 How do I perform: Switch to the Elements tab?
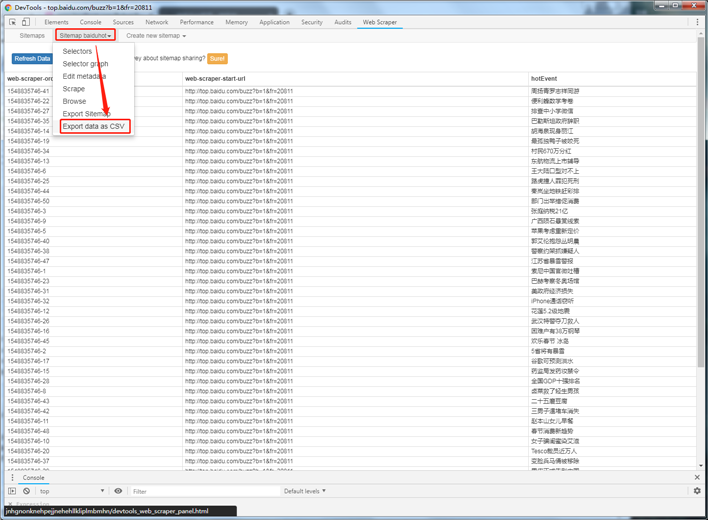coord(56,22)
